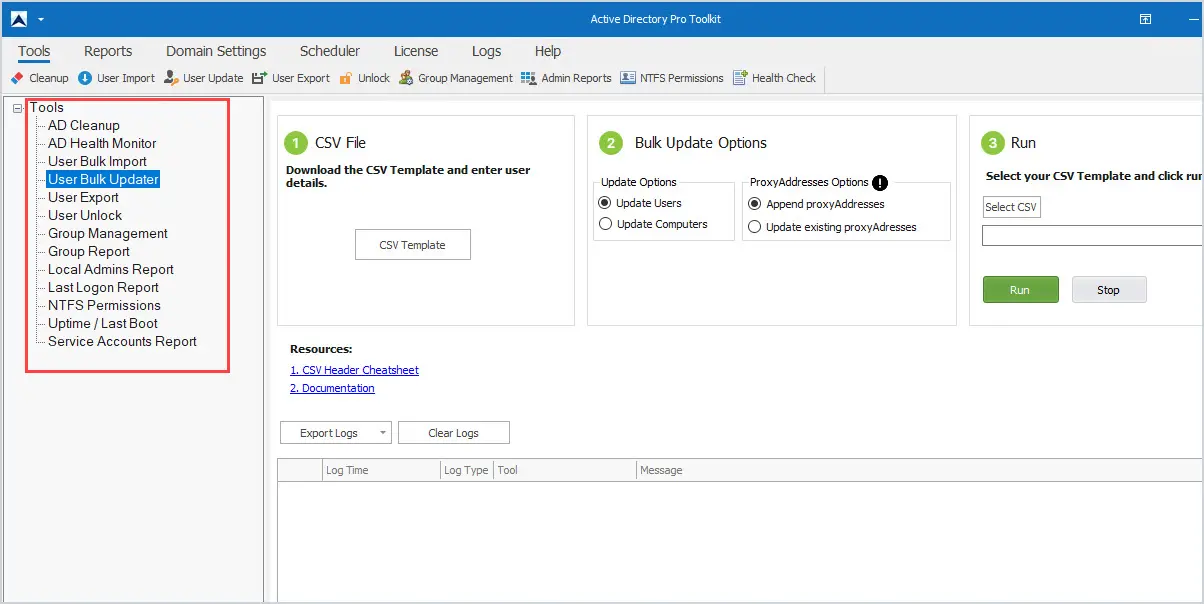Click the Stop button
1204x604 pixels.
tap(1109, 290)
